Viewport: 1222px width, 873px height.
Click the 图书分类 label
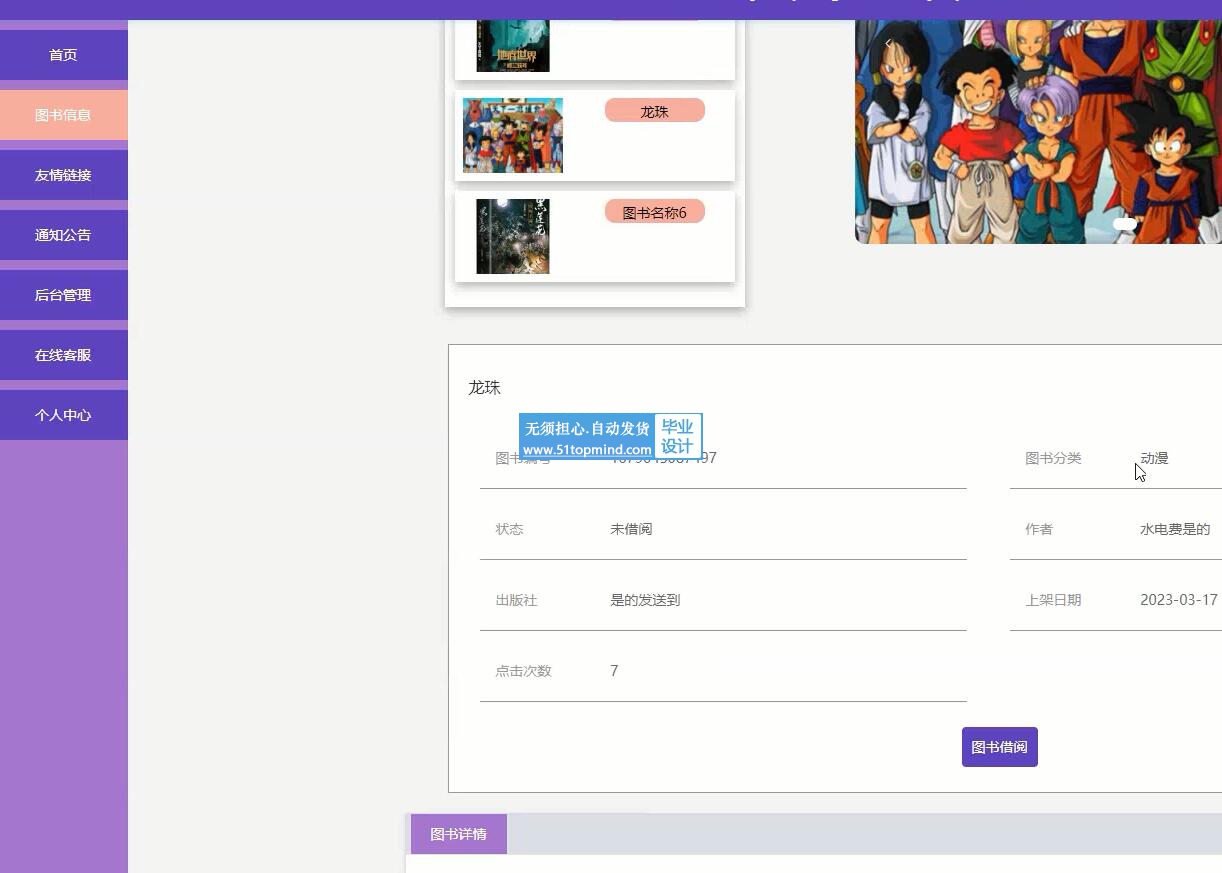(x=1053, y=458)
